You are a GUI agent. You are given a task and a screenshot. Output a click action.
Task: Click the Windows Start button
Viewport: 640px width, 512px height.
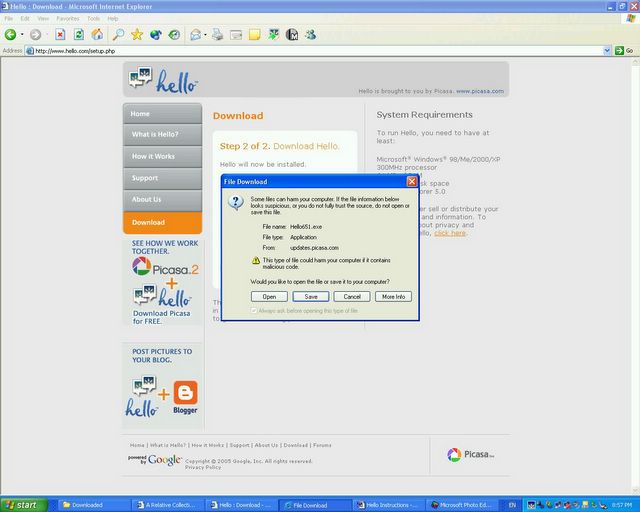click(24, 505)
